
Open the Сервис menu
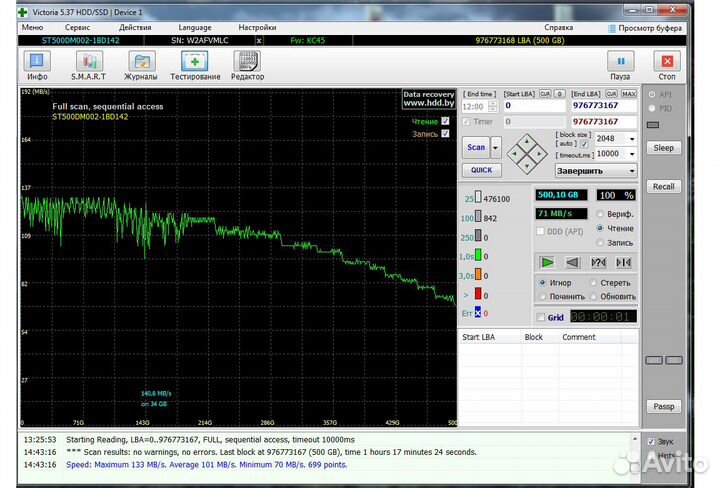[77, 27]
